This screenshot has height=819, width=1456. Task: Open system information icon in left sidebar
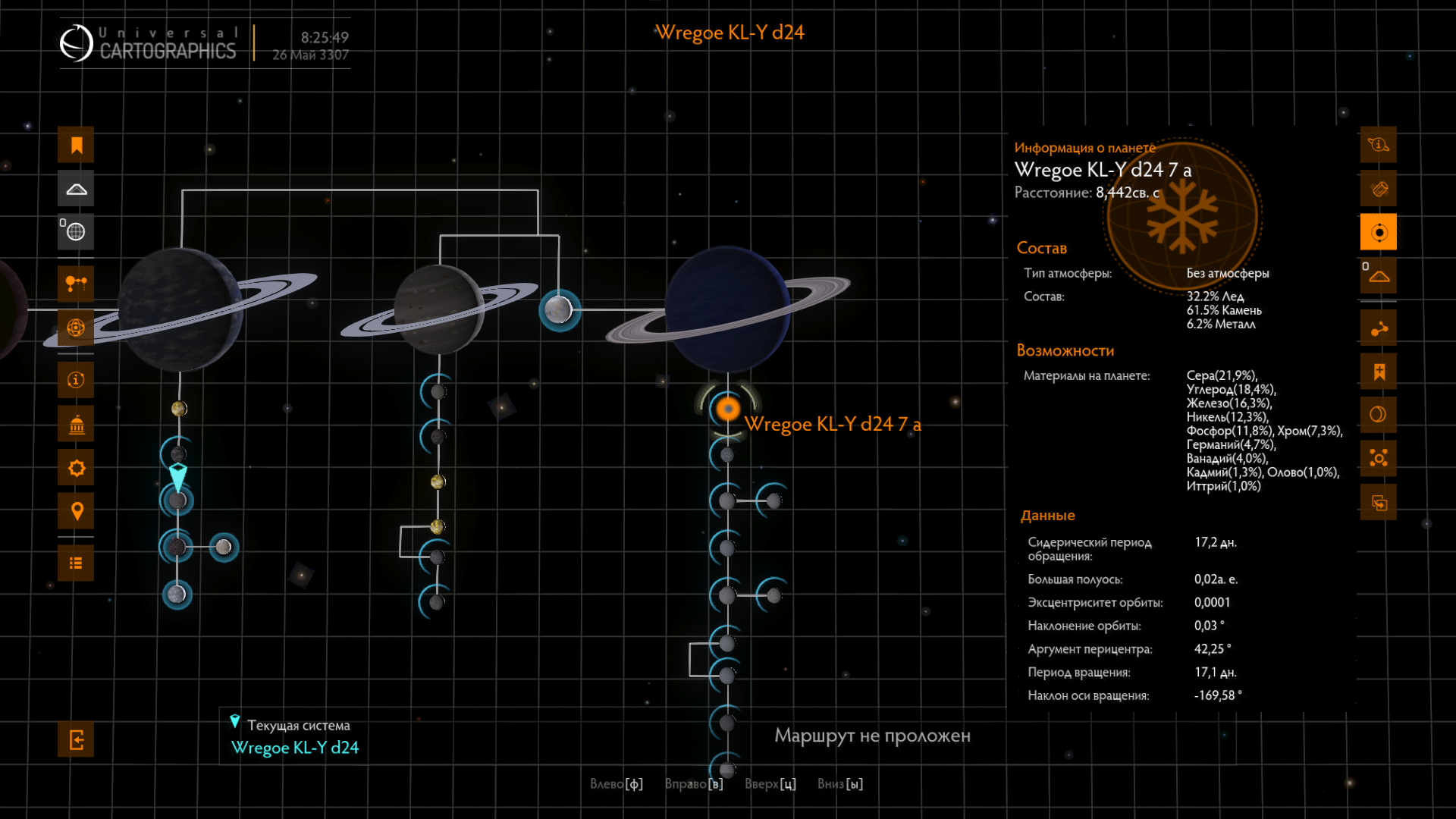pyautogui.click(x=76, y=380)
